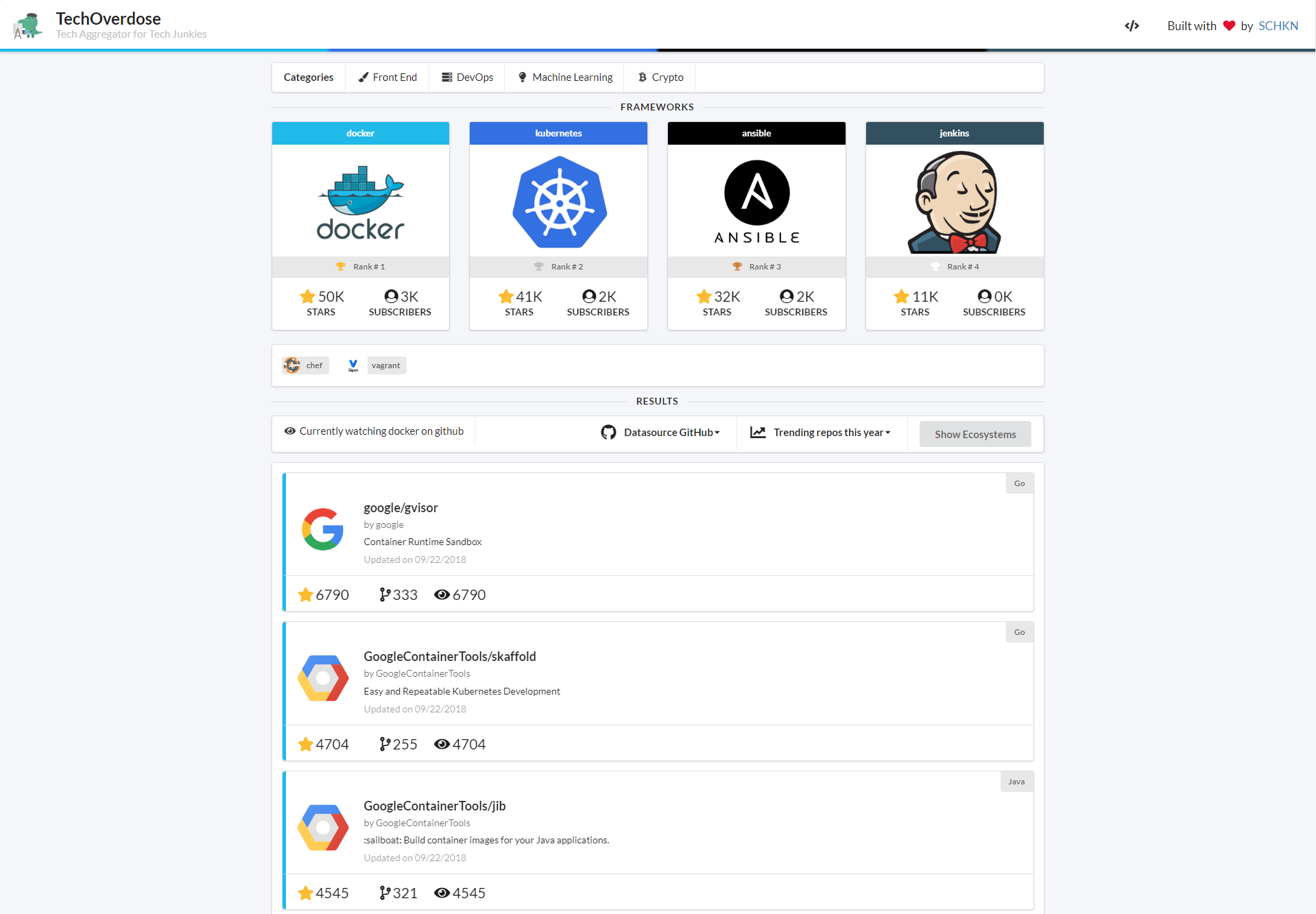The image size is (1316, 914).
Task: Select the jenkins card header
Action: 955,134
